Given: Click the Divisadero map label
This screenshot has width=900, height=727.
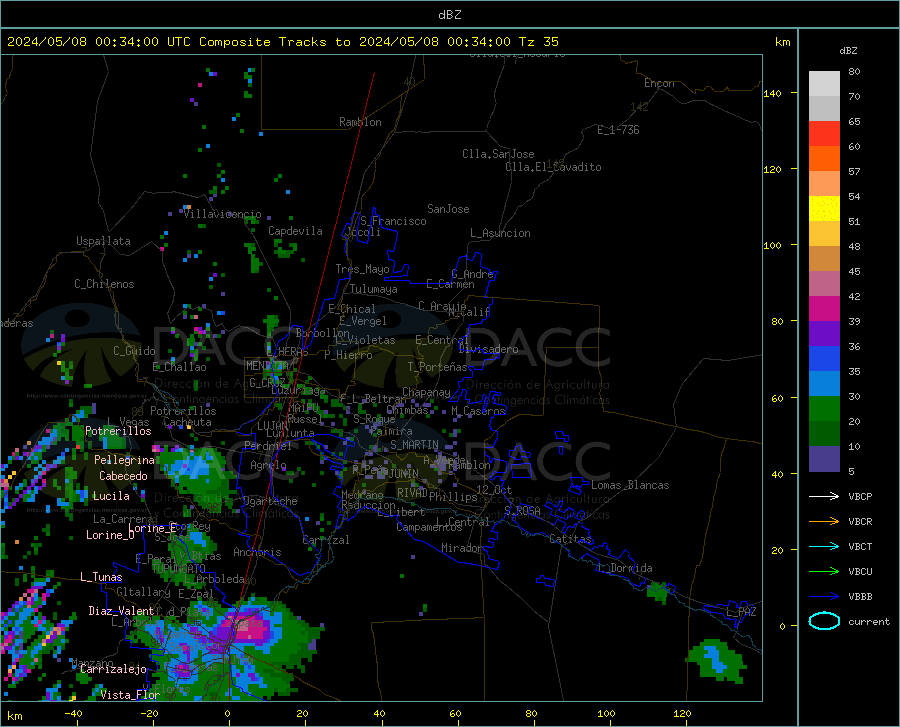Looking at the screenshot, I should click(488, 349).
